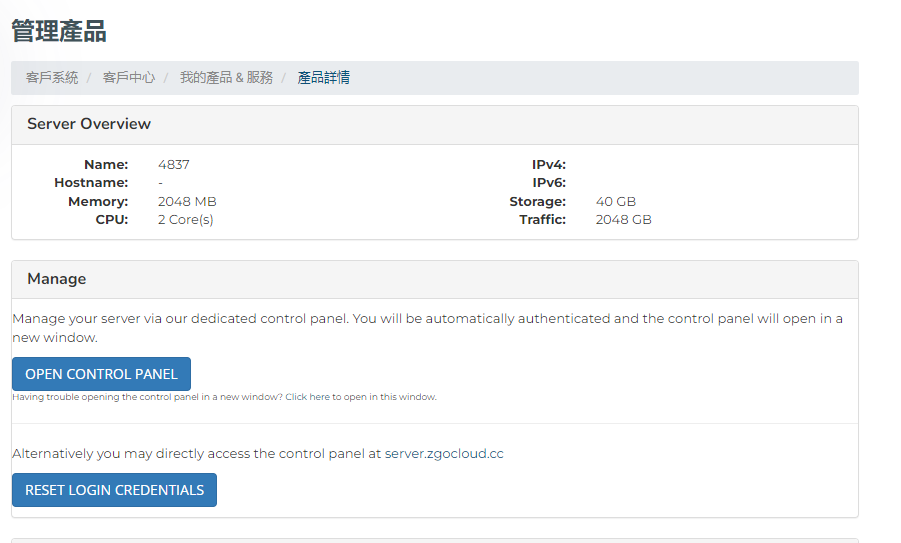Click the IPv6 field label
Image resolution: width=901 pixels, height=543 pixels.
pyautogui.click(x=549, y=183)
